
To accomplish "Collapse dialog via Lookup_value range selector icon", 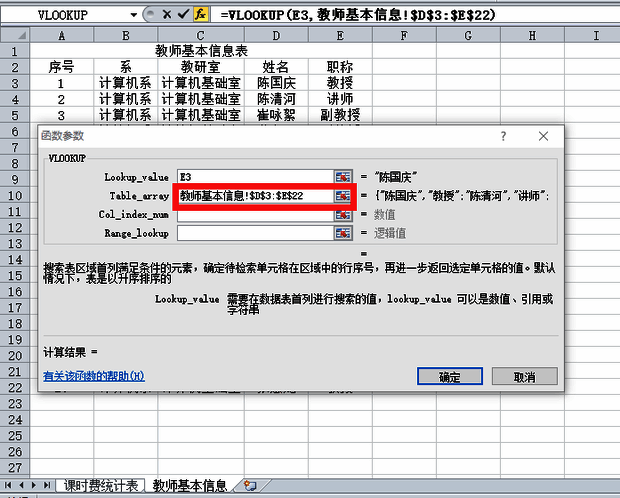I will (343, 176).
